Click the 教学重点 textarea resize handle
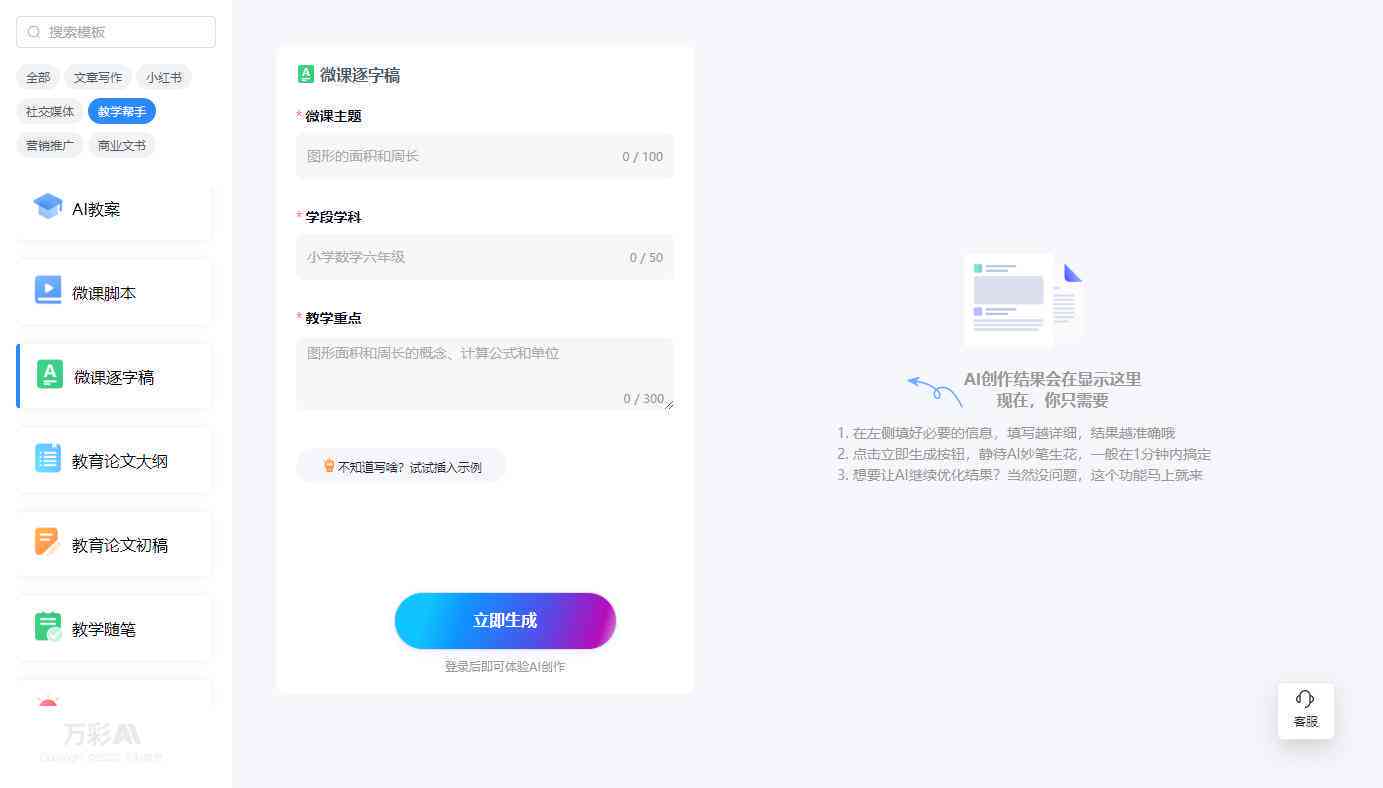The image size is (1383, 788). pyautogui.click(x=669, y=405)
